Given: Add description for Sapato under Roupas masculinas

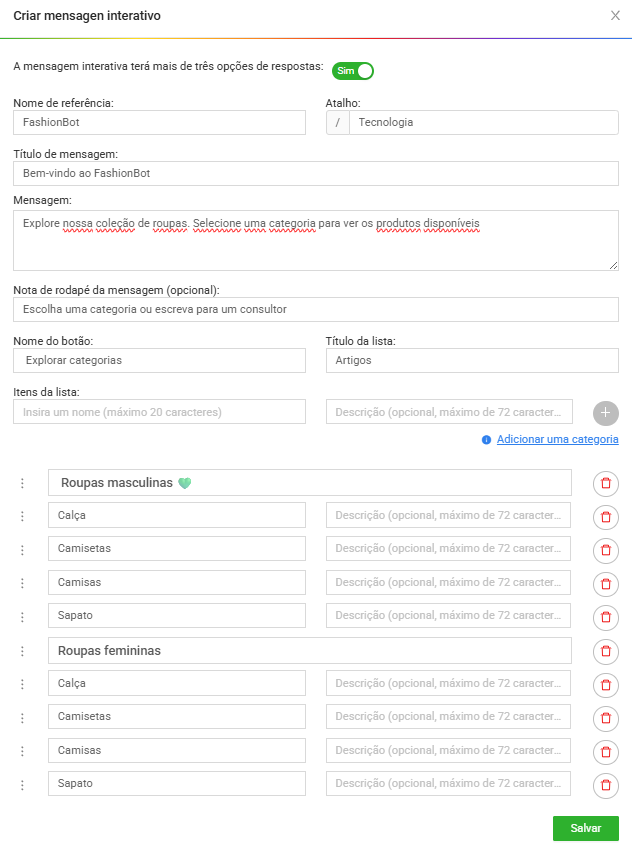Looking at the screenshot, I should click(x=448, y=616).
